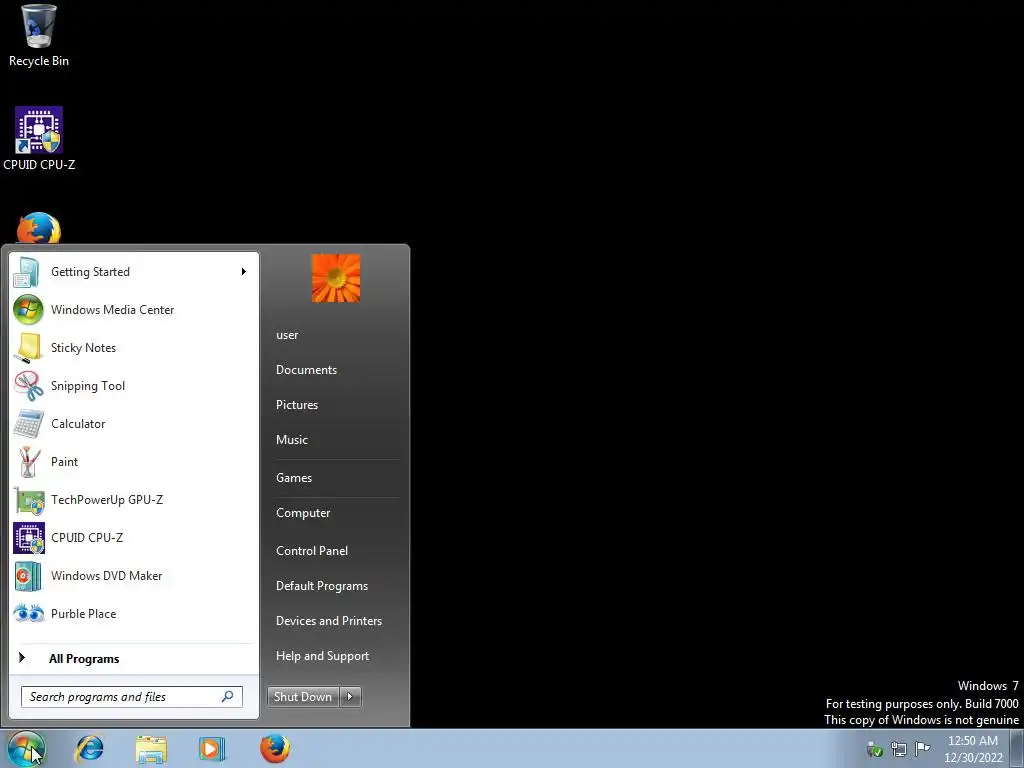This screenshot has width=1024, height=768.
Task: Click the network icon in system tray
Action: (899, 748)
